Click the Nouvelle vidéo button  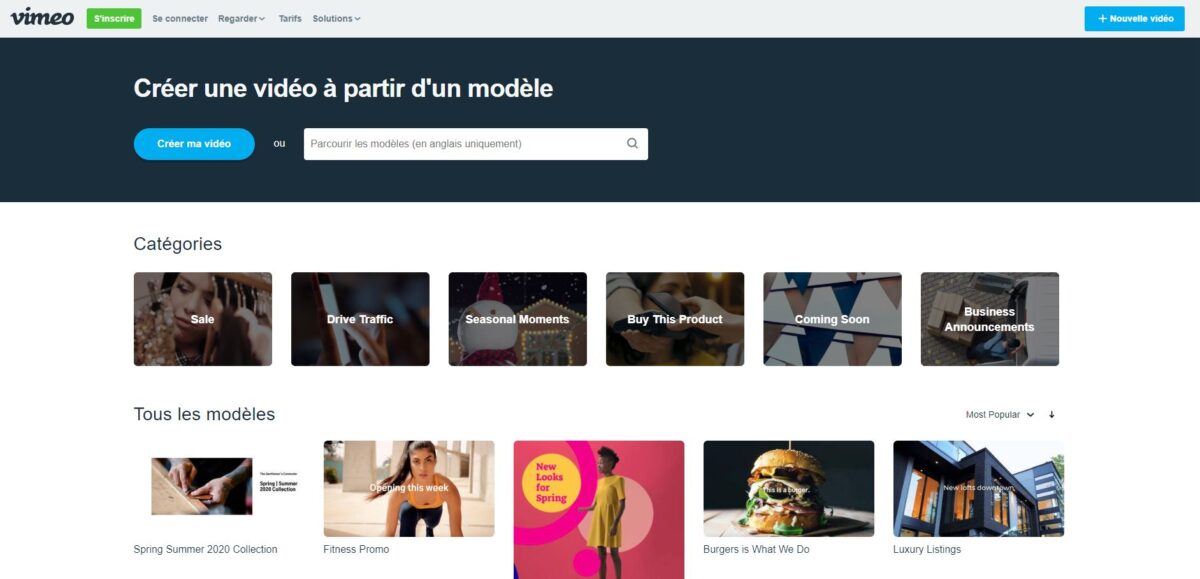pos(1134,18)
